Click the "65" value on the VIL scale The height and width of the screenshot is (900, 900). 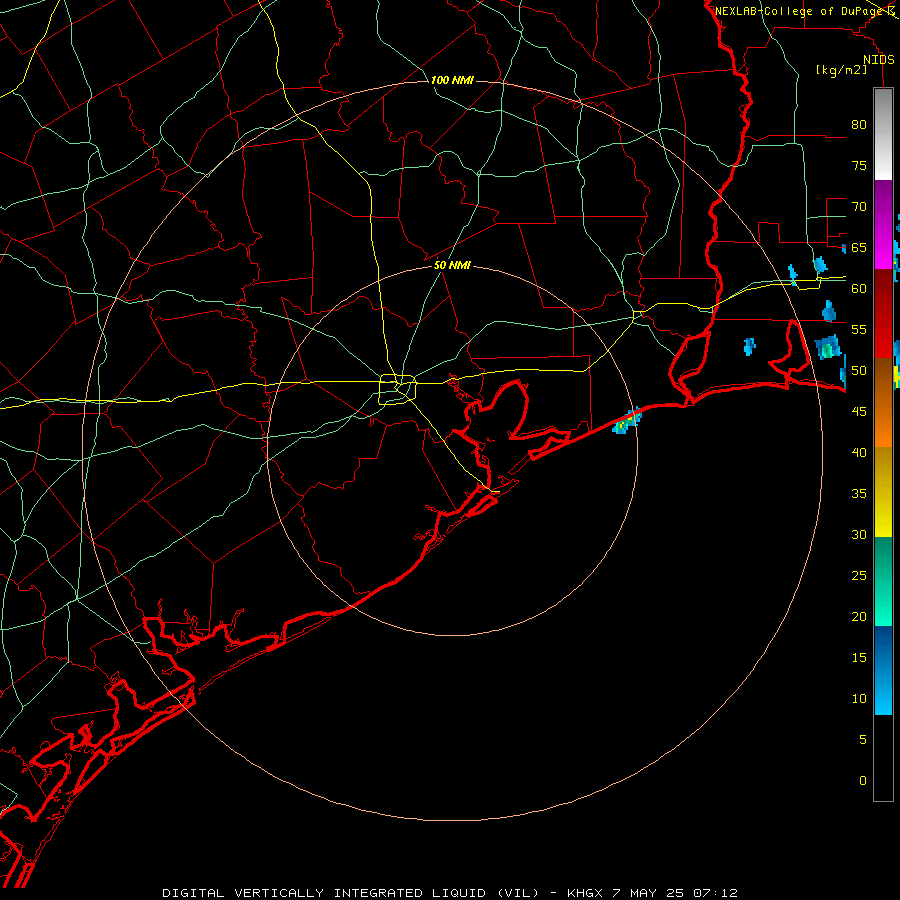(x=859, y=248)
